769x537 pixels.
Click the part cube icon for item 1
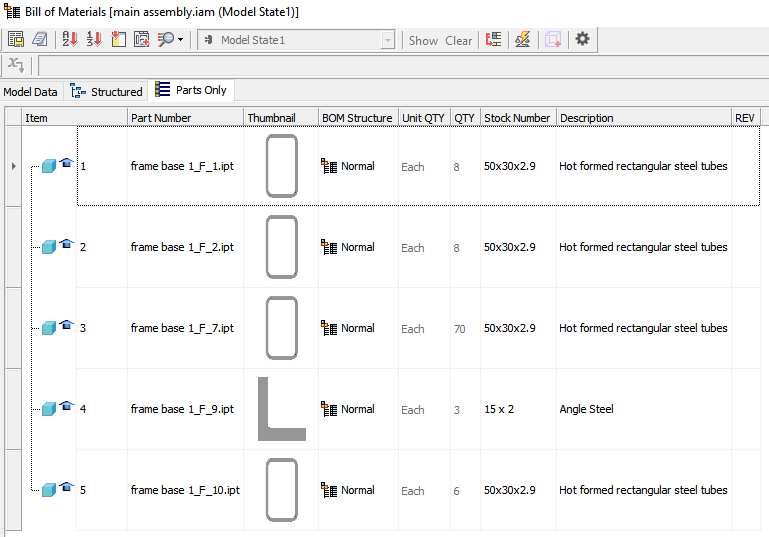tap(49, 166)
